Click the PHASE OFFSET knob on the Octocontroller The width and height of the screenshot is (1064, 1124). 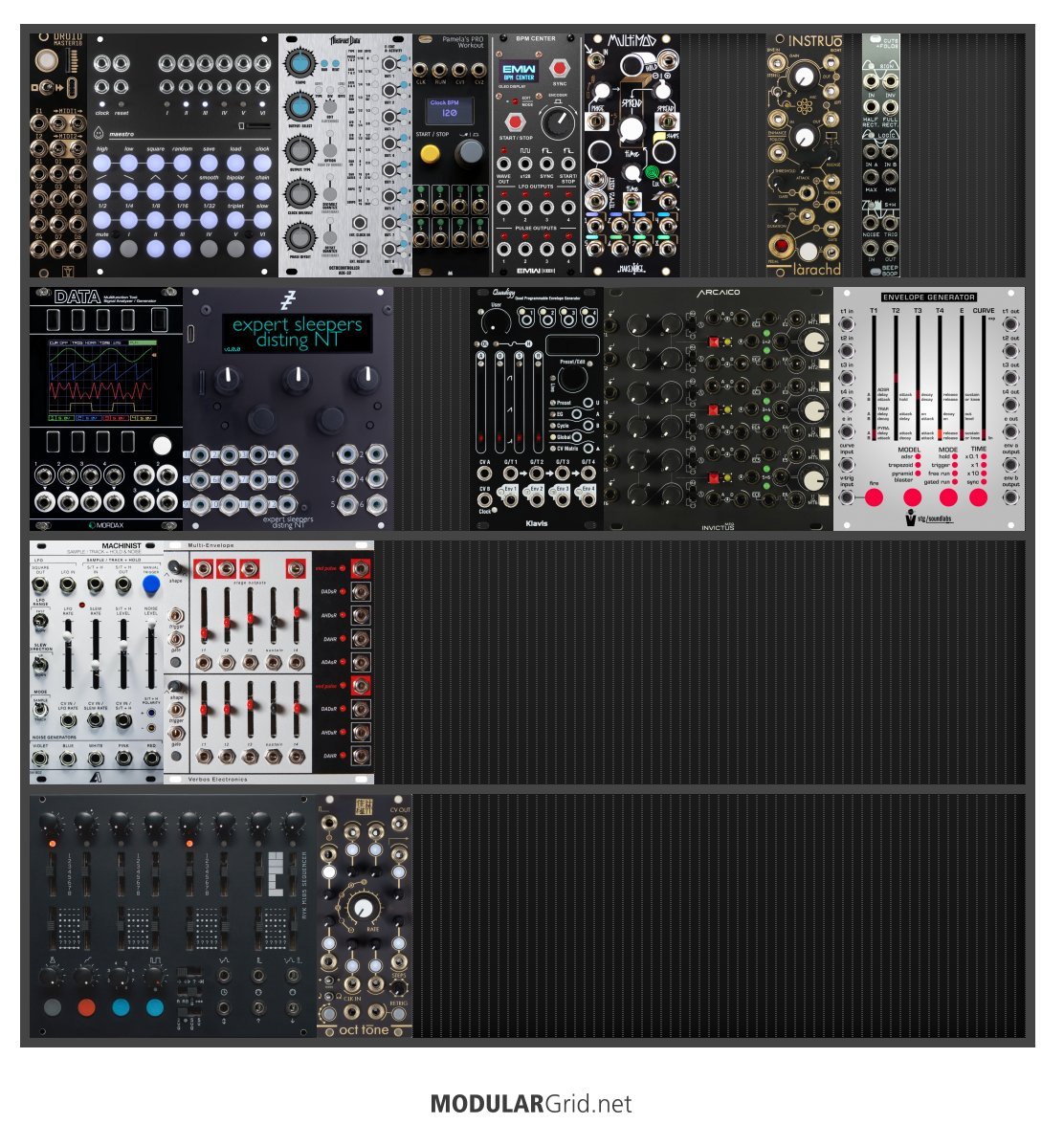[299, 237]
